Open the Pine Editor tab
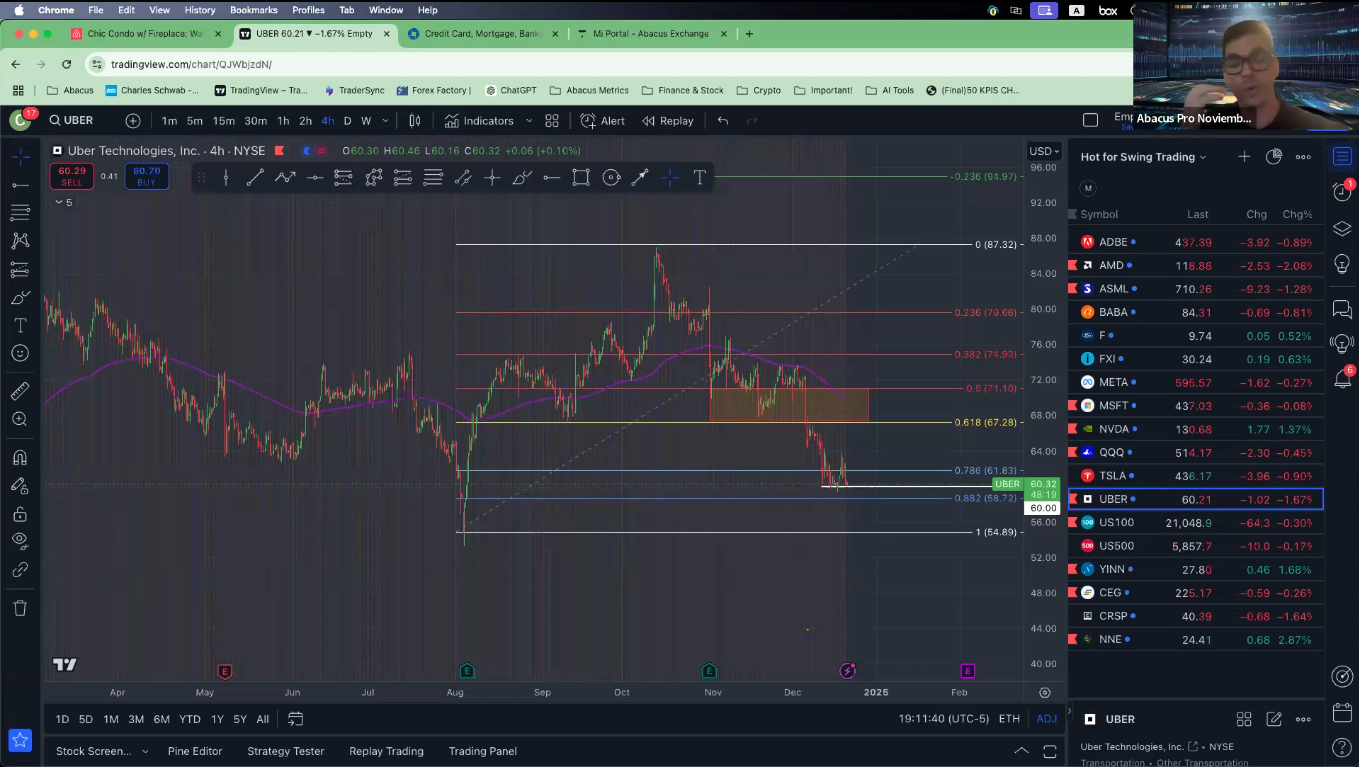This screenshot has width=1359, height=767. click(193, 751)
